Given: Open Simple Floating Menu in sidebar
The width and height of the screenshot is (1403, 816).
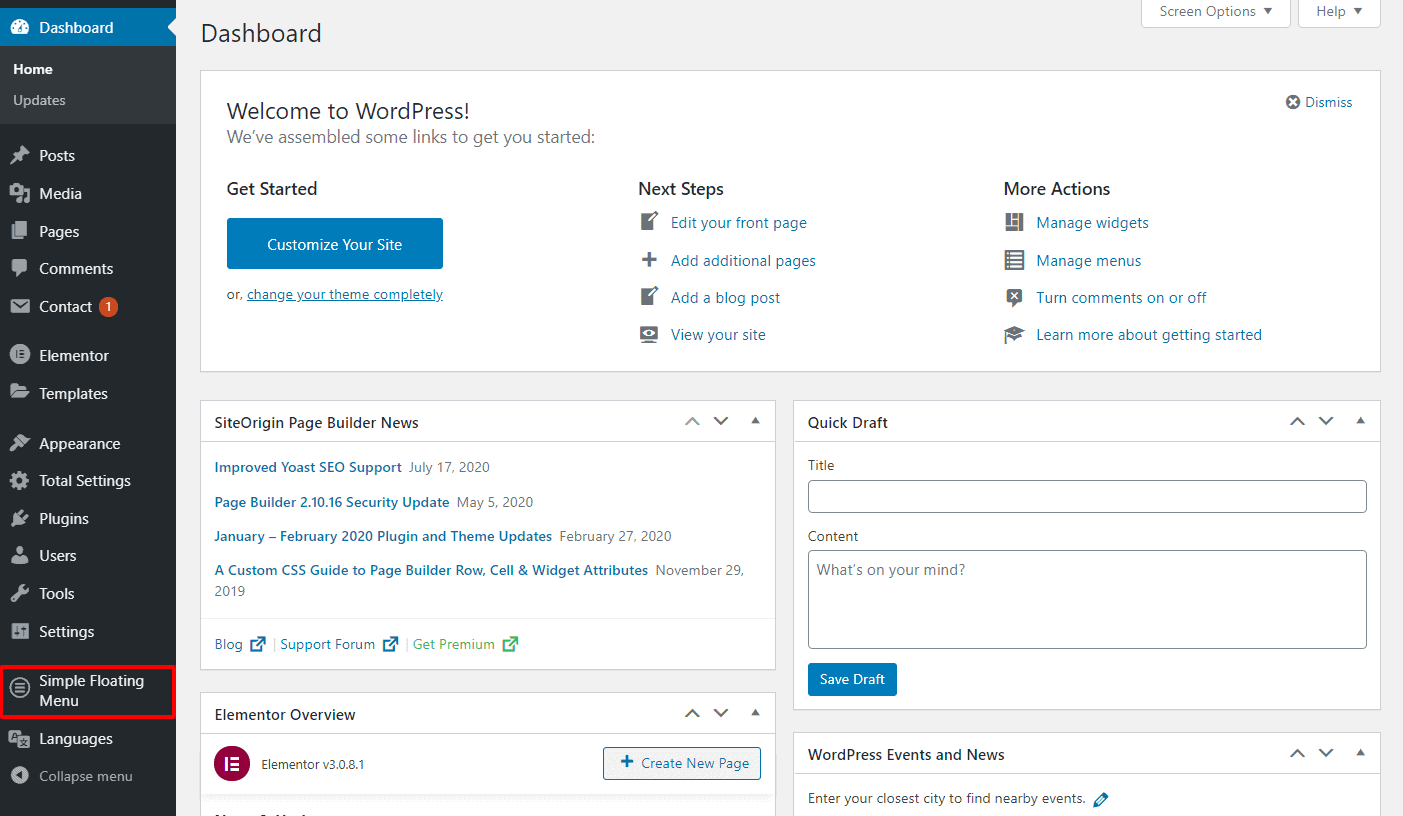Looking at the screenshot, I should (x=88, y=691).
